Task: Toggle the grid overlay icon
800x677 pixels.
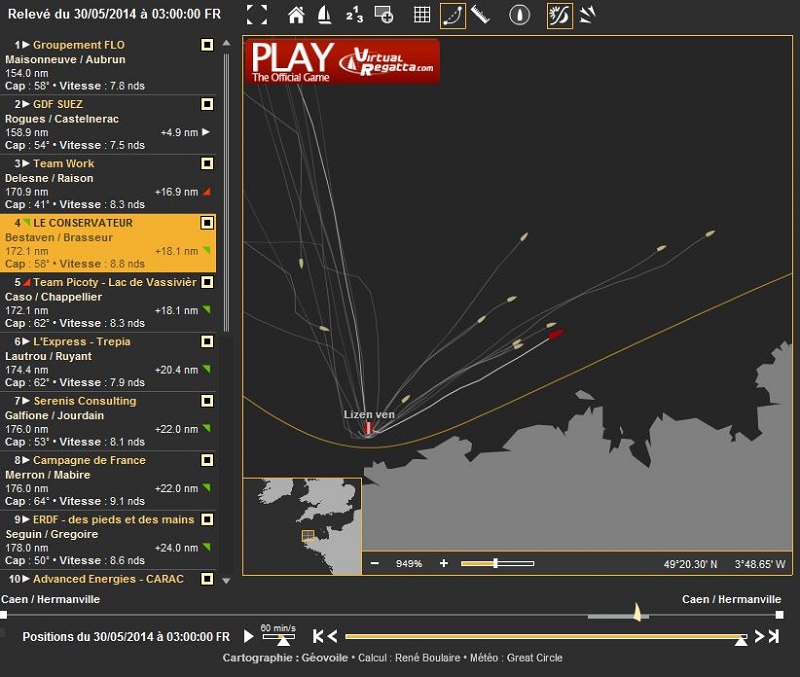Action: coord(422,15)
